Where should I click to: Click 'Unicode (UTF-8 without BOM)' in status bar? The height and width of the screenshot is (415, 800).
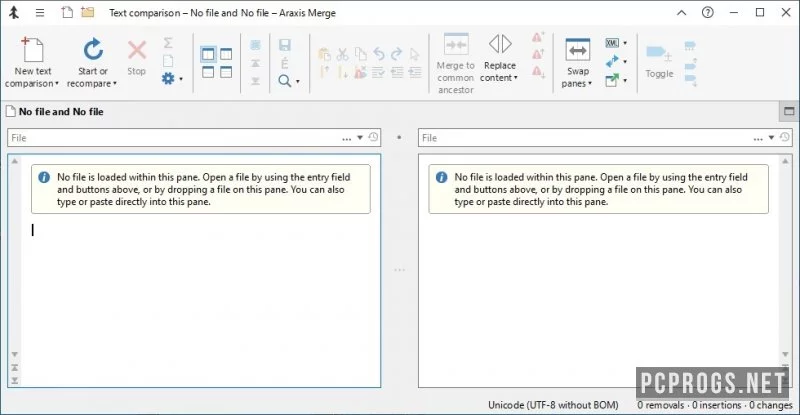click(x=553, y=405)
